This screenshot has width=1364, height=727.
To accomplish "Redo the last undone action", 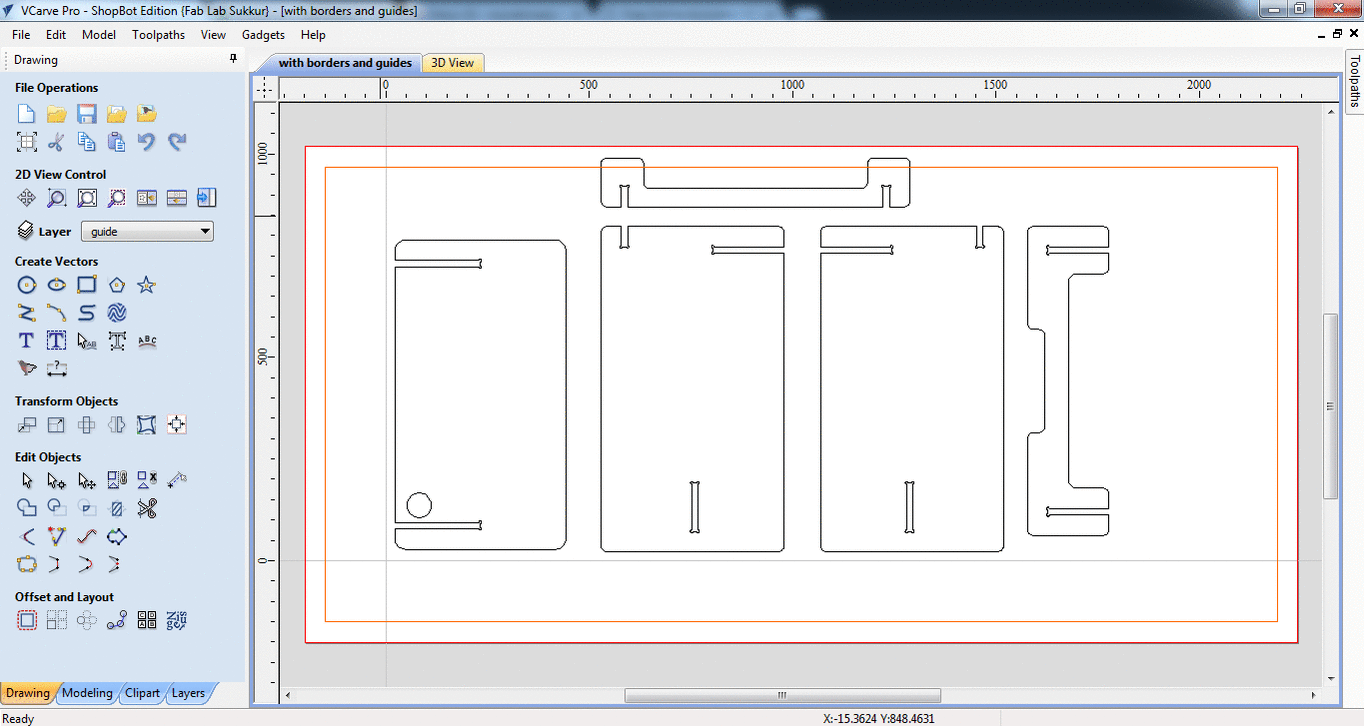I will [177, 142].
